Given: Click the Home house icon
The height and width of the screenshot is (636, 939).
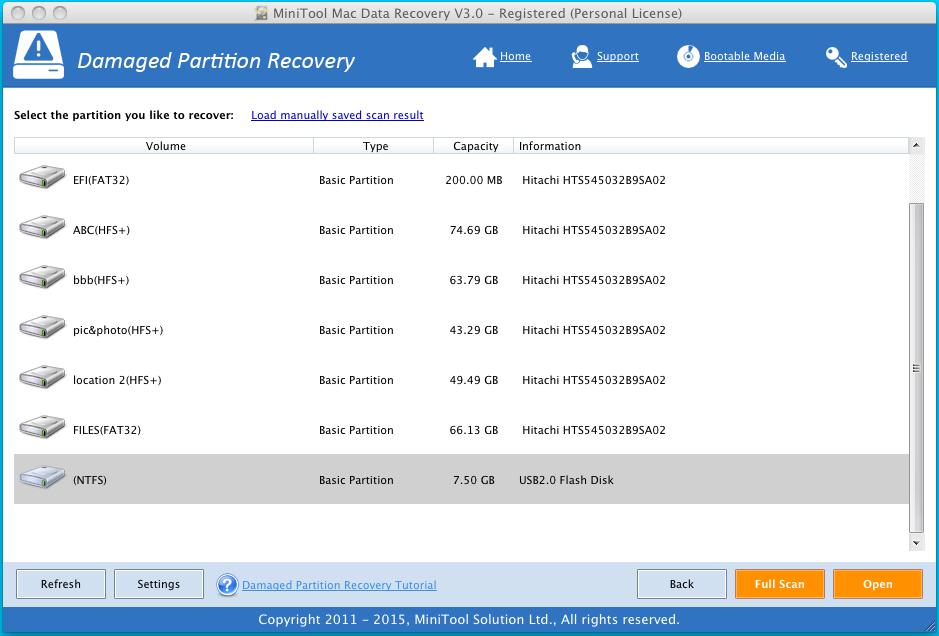Looking at the screenshot, I should [x=484, y=57].
